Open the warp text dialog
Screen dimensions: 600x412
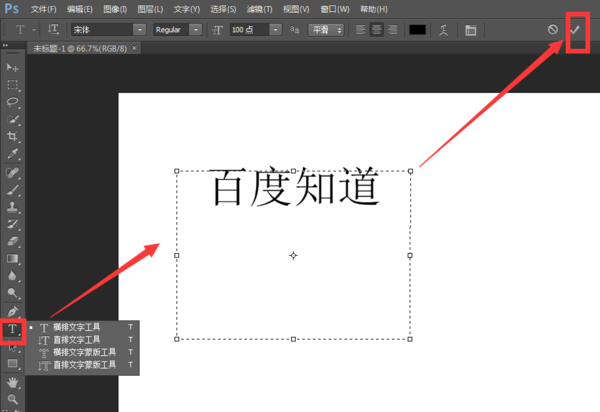pos(443,30)
